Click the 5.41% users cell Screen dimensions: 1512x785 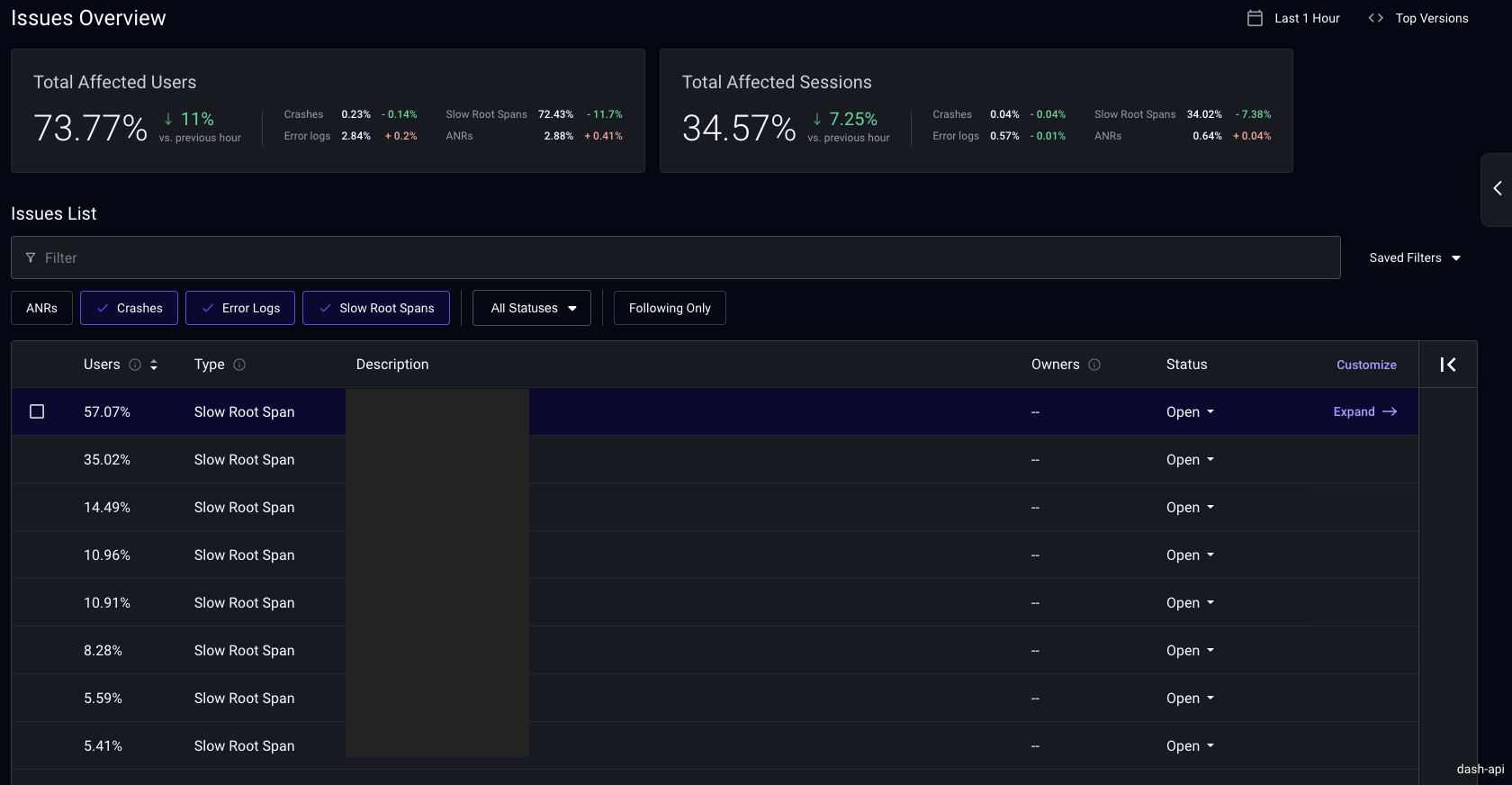[x=103, y=745]
